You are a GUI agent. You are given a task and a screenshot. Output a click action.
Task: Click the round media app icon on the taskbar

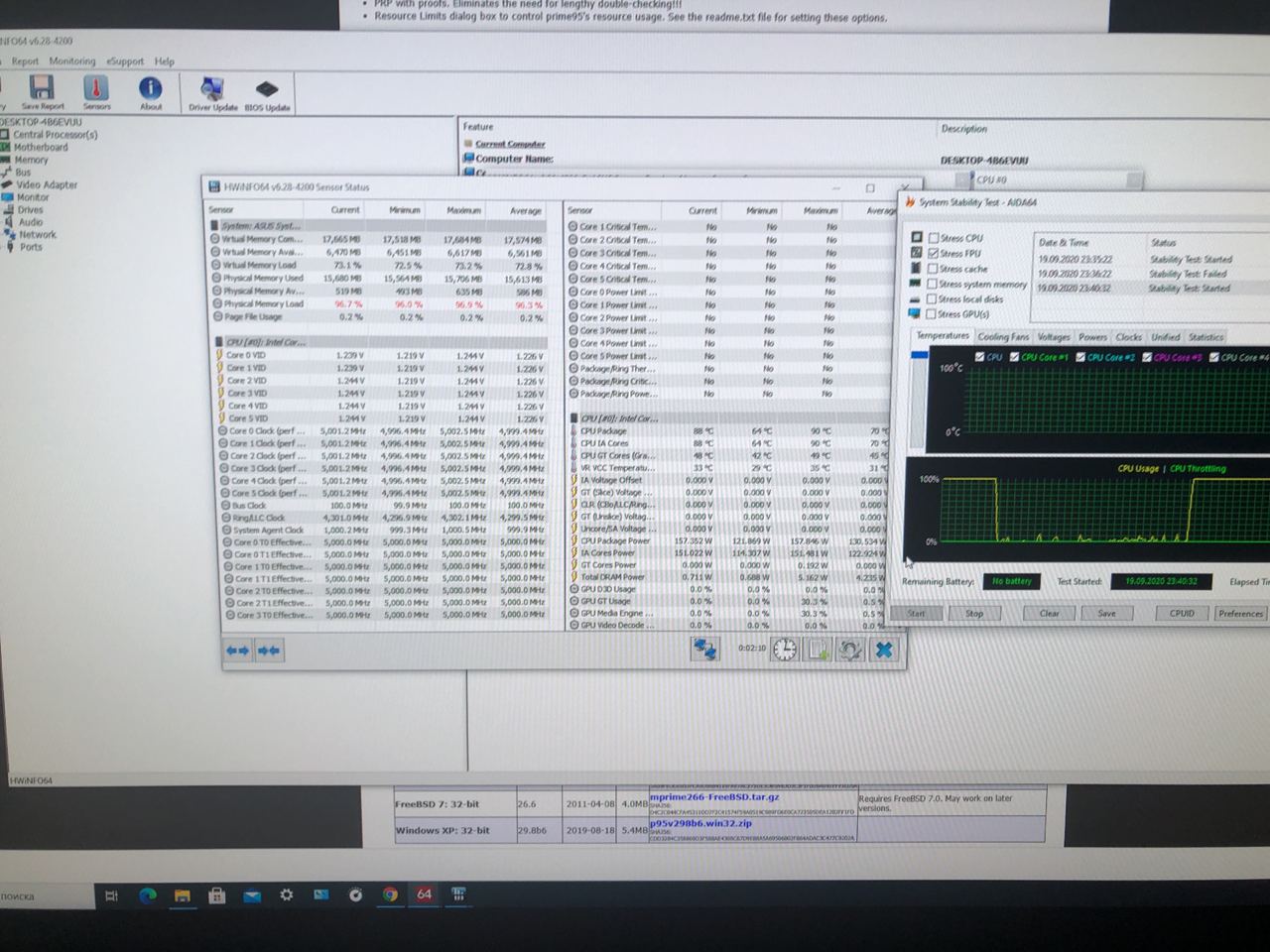pyautogui.click(x=355, y=894)
